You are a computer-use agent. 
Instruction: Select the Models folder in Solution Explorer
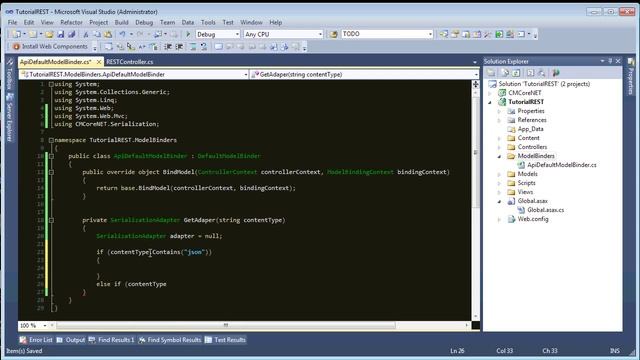click(527, 174)
